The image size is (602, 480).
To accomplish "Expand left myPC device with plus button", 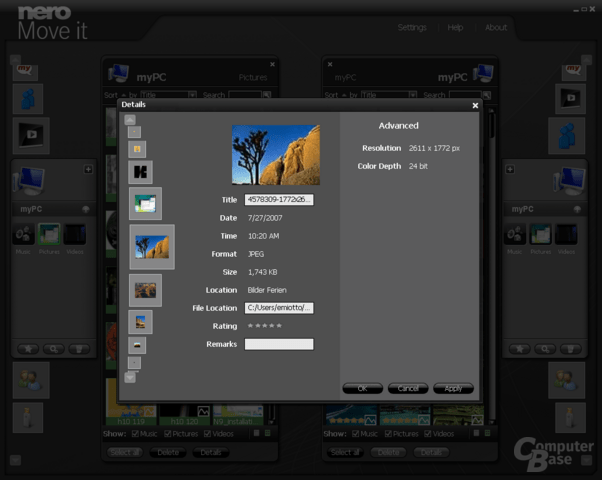I will (x=88, y=169).
